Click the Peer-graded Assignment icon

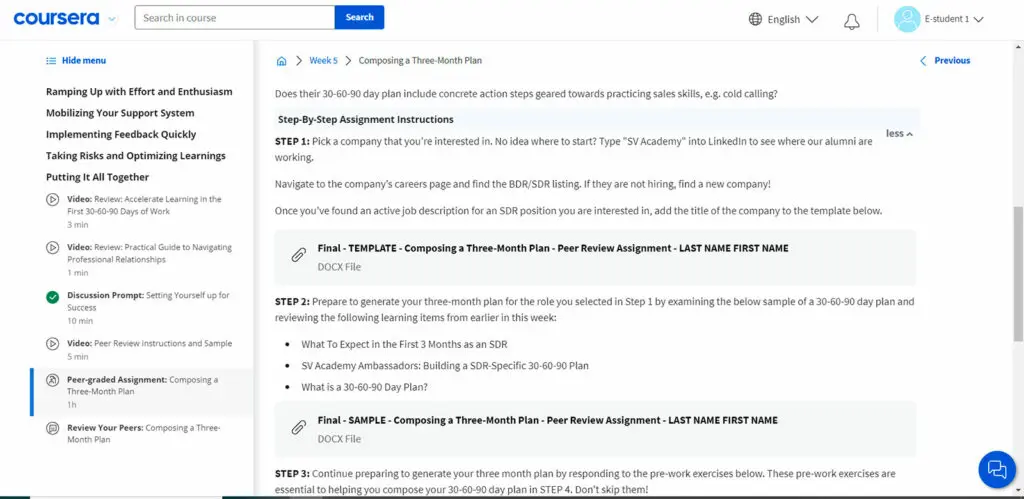tap(52, 380)
